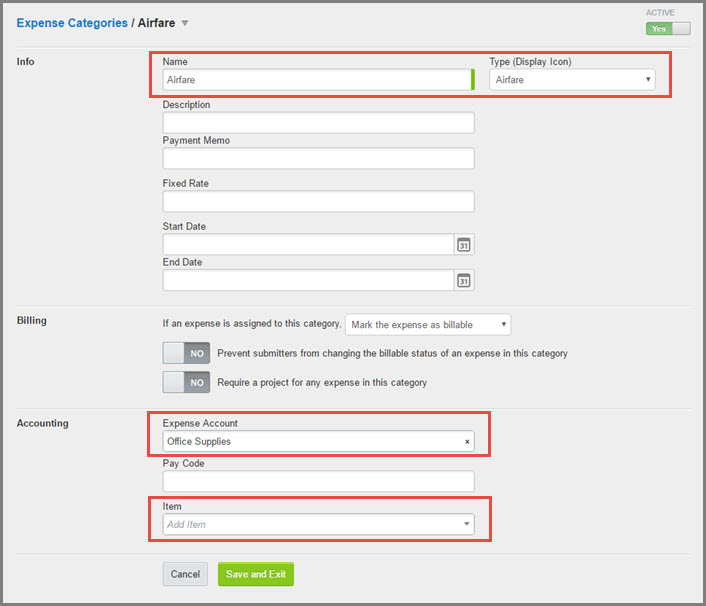Open the Start Date calendar picker

tap(464, 244)
